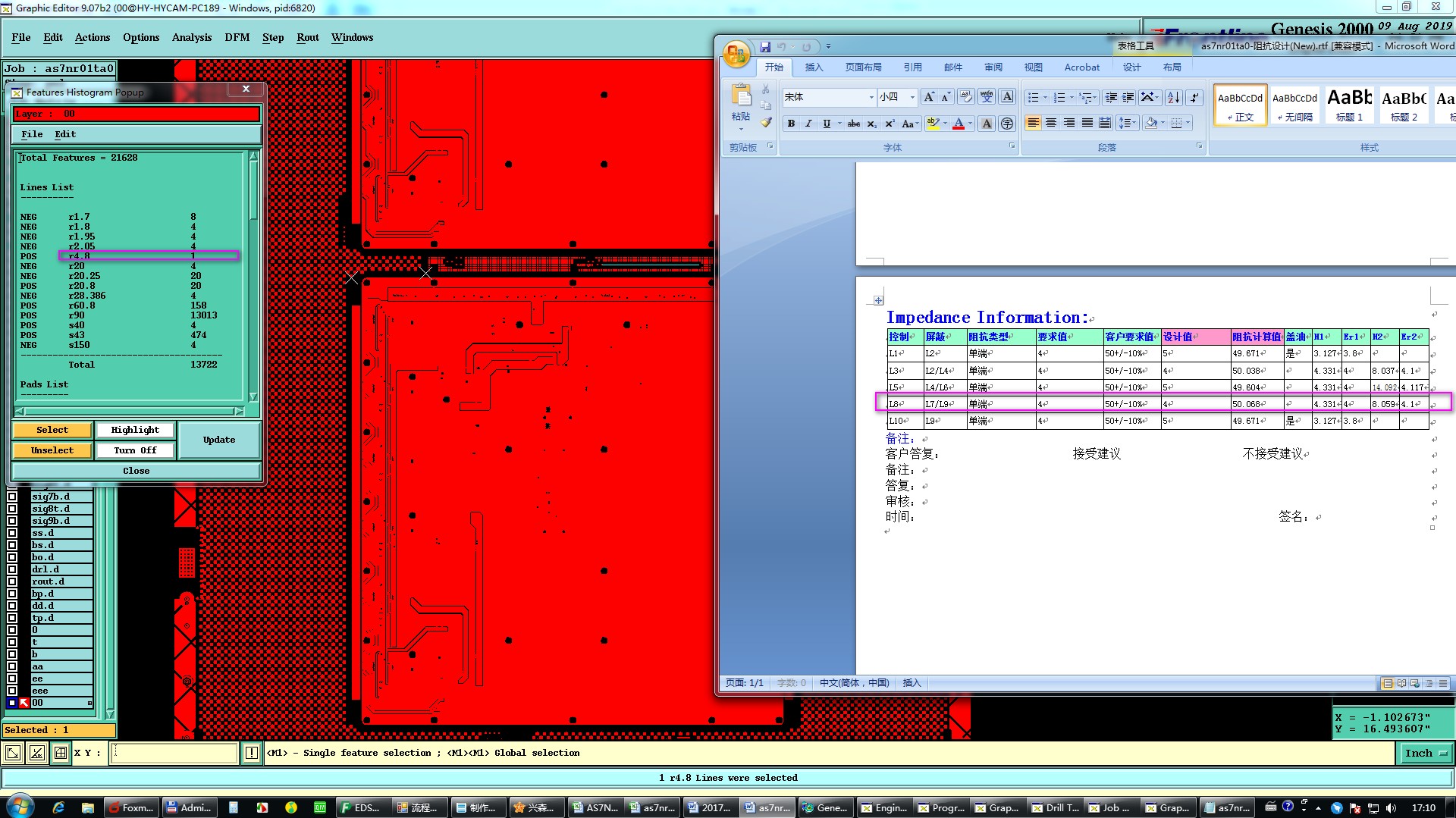This screenshot has height=818, width=1456.
Task: Toggle visibility of layer drl.d
Action: [x=12, y=569]
